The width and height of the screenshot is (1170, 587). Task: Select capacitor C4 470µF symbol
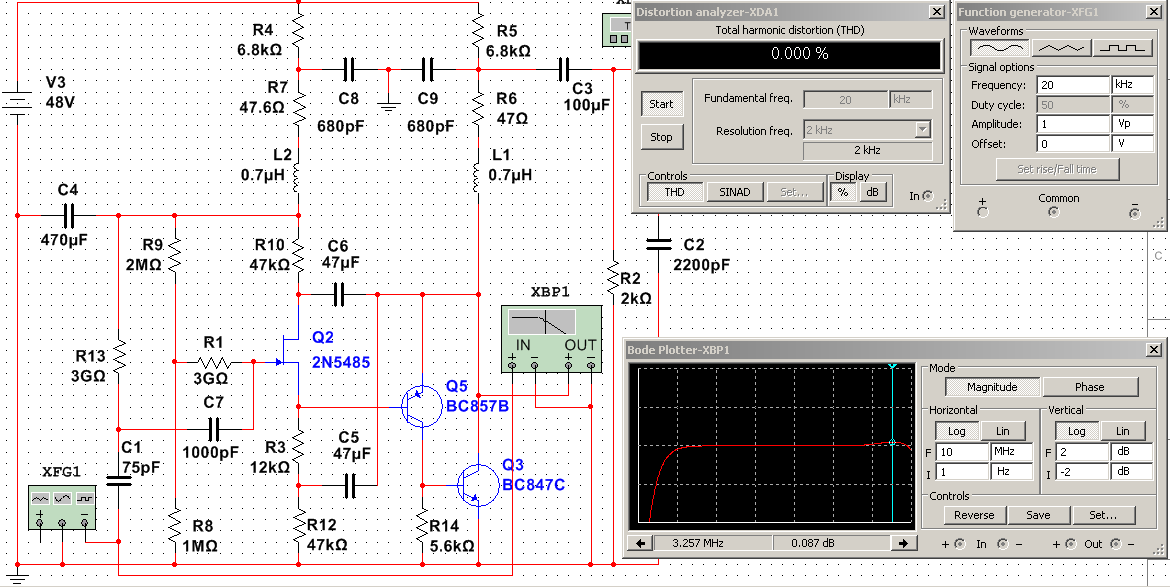(68, 216)
